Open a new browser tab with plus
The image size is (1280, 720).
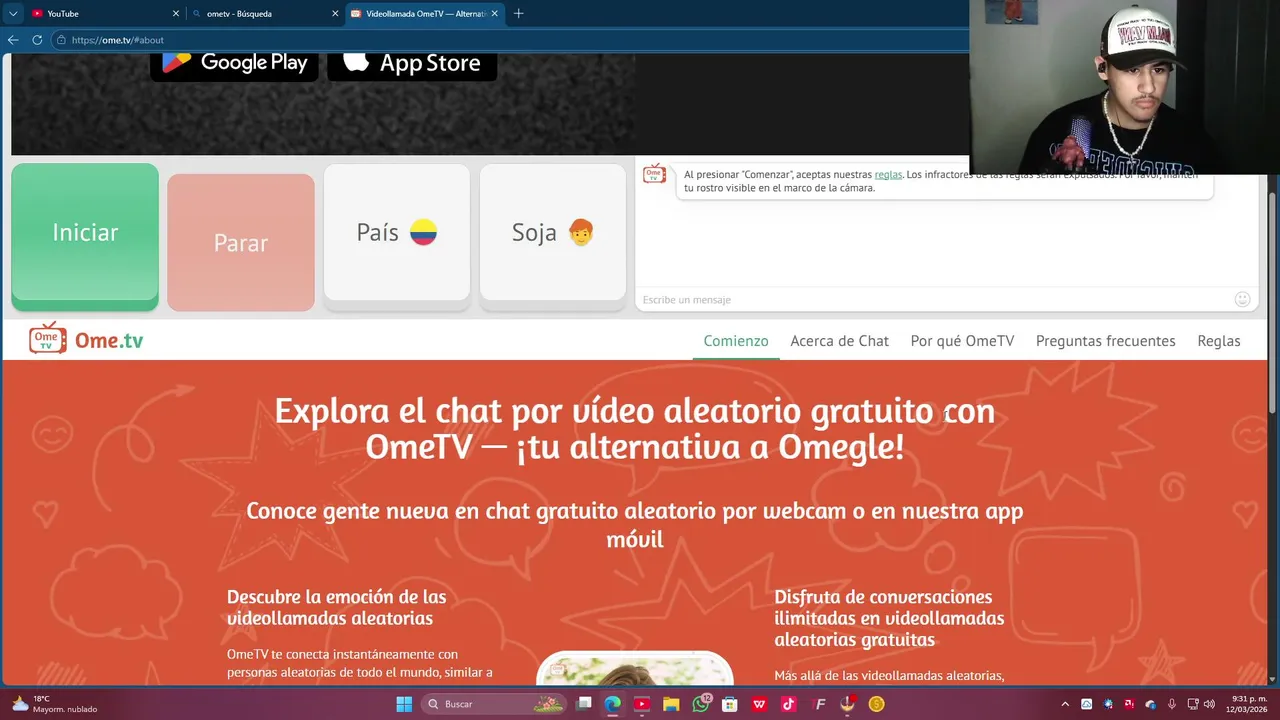tap(518, 14)
